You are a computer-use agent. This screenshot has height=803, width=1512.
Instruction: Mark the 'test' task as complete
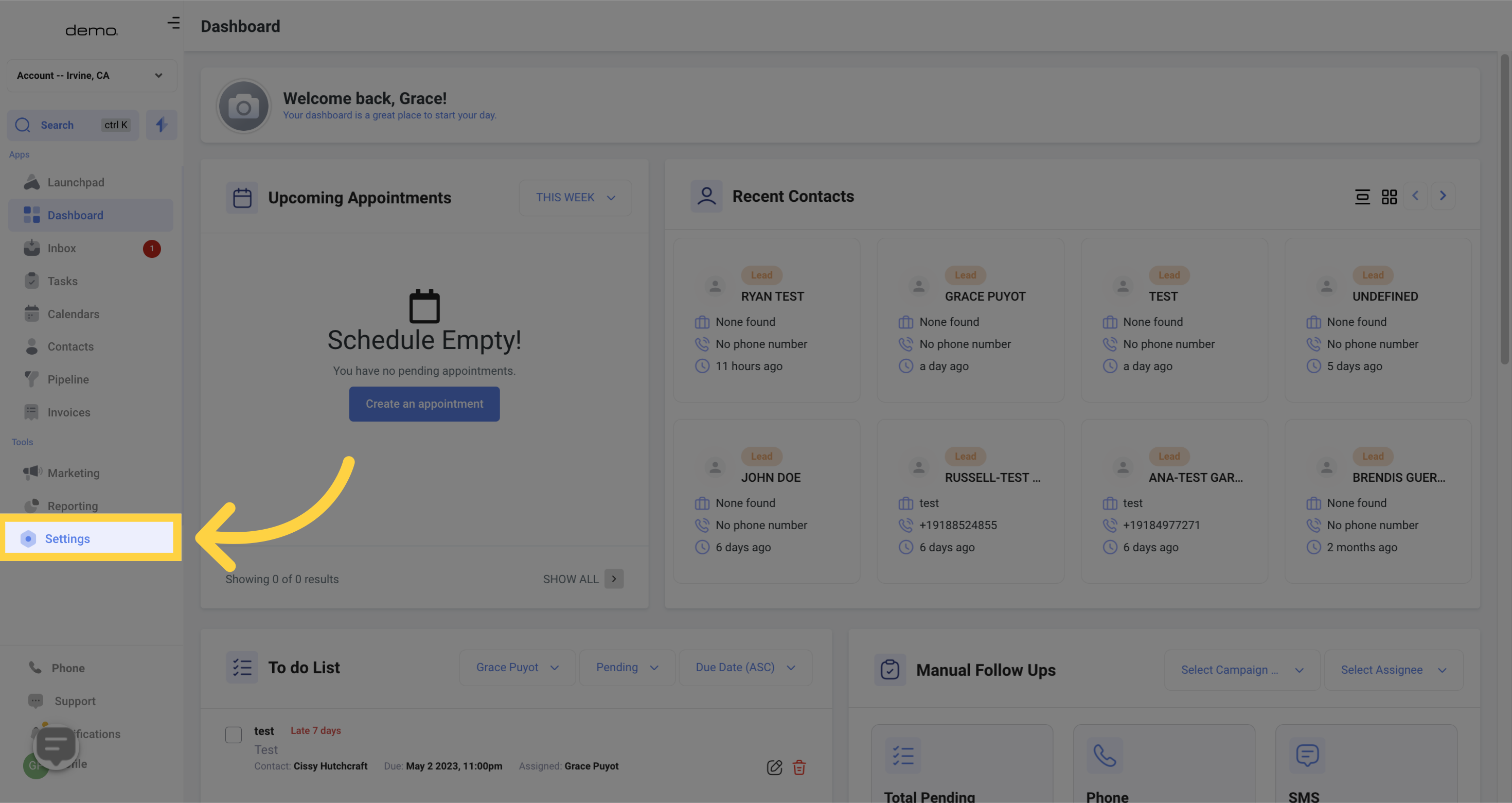pyautogui.click(x=234, y=735)
